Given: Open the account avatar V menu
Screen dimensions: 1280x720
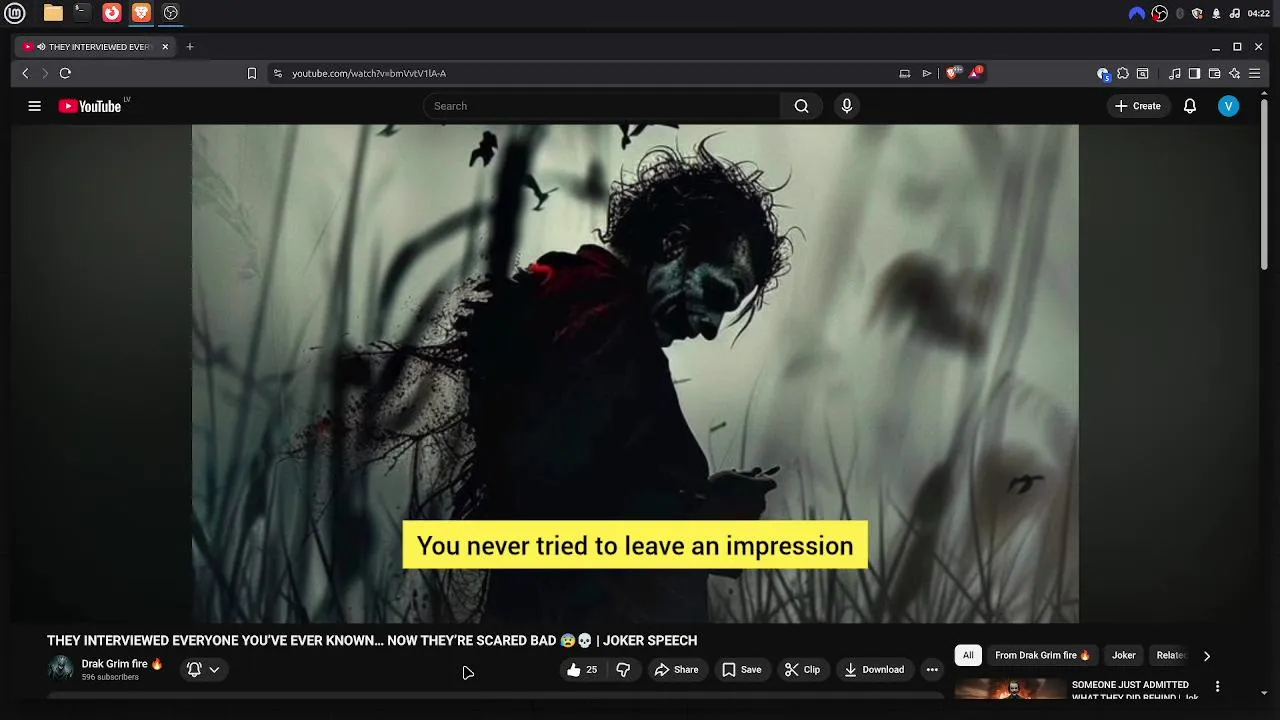Looking at the screenshot, I should [1229, 106].
